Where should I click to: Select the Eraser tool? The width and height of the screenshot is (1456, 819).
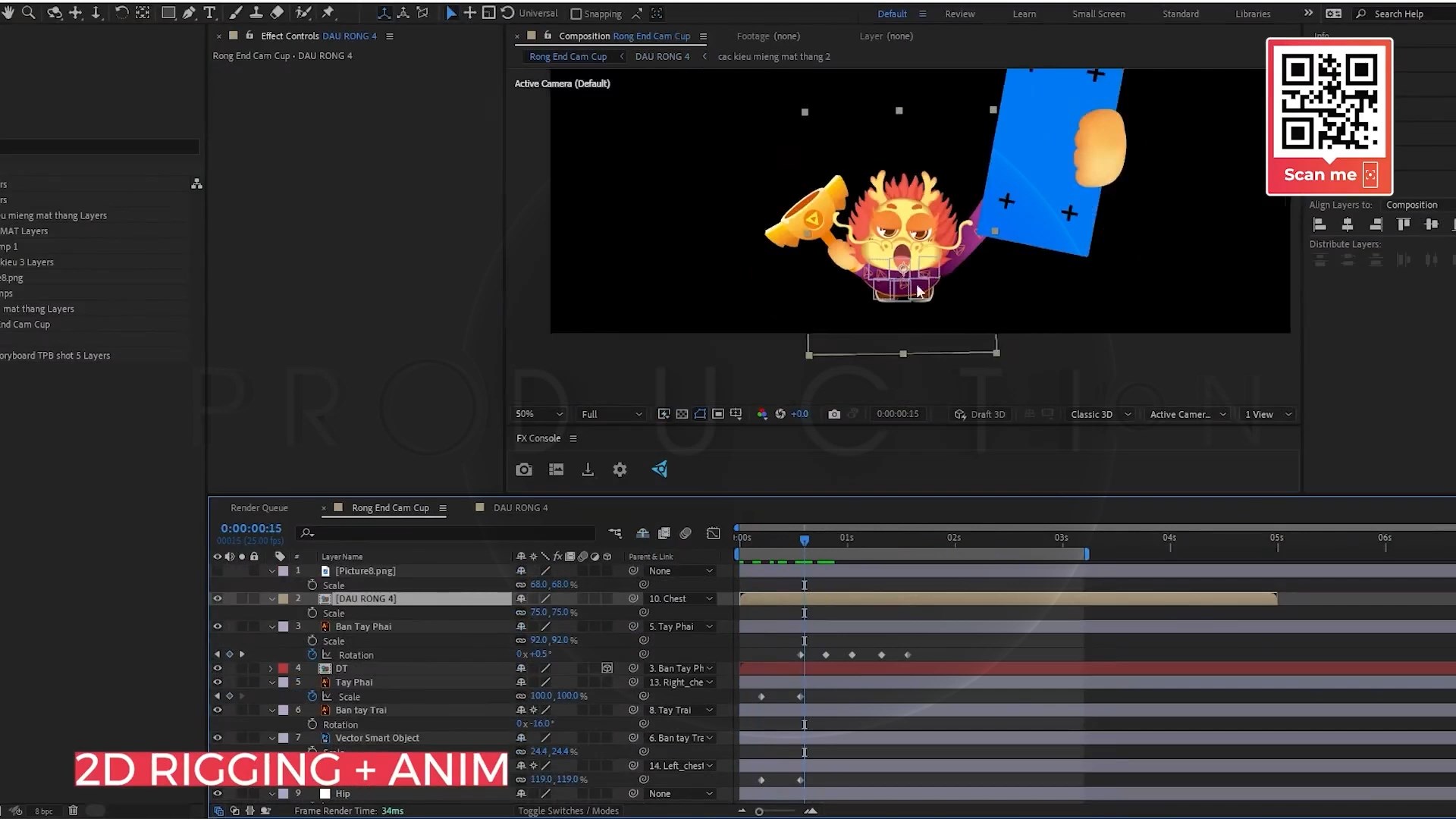coord(277,13)
